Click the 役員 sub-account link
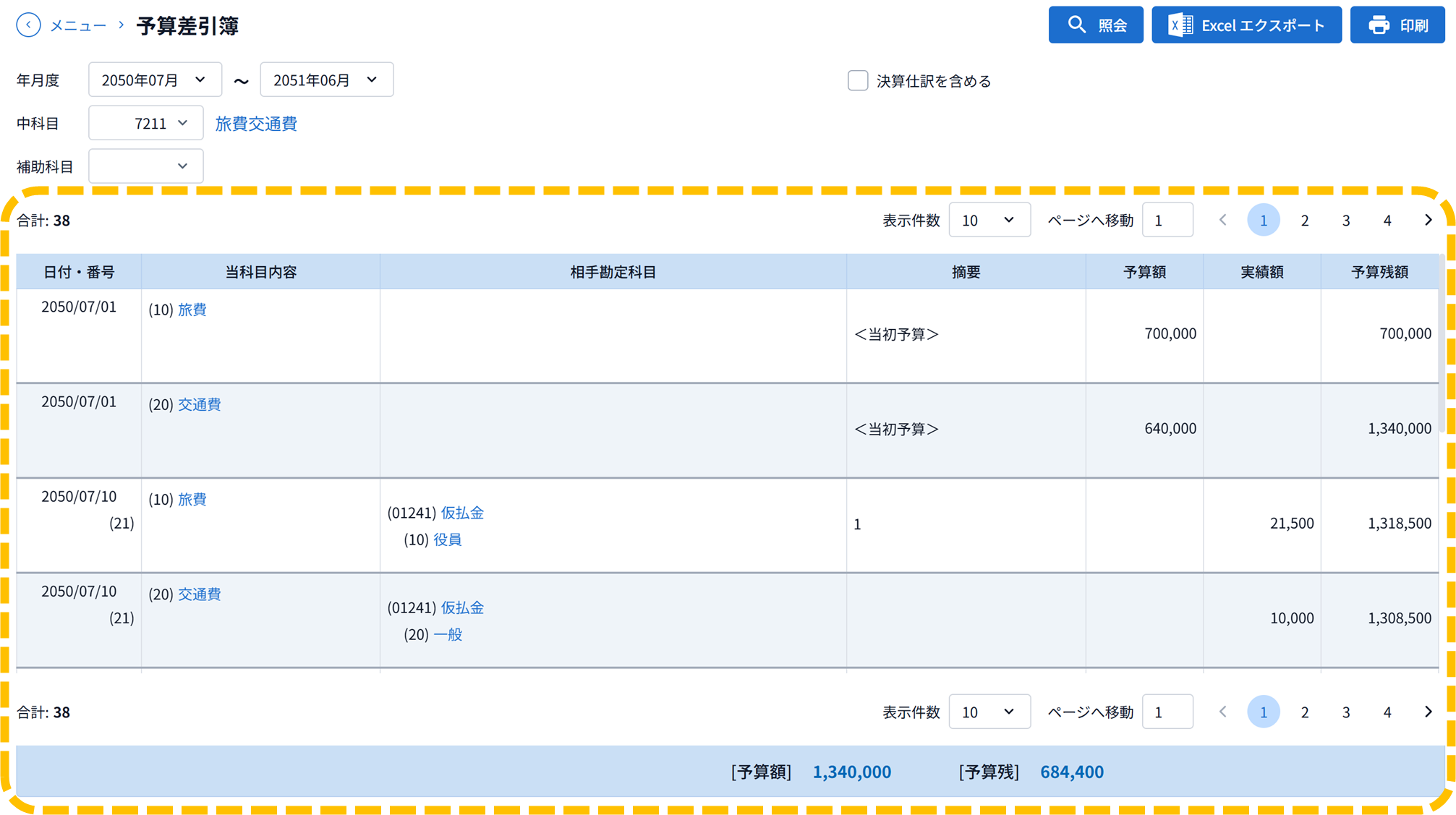1456x815 pixels. [448, 539]
